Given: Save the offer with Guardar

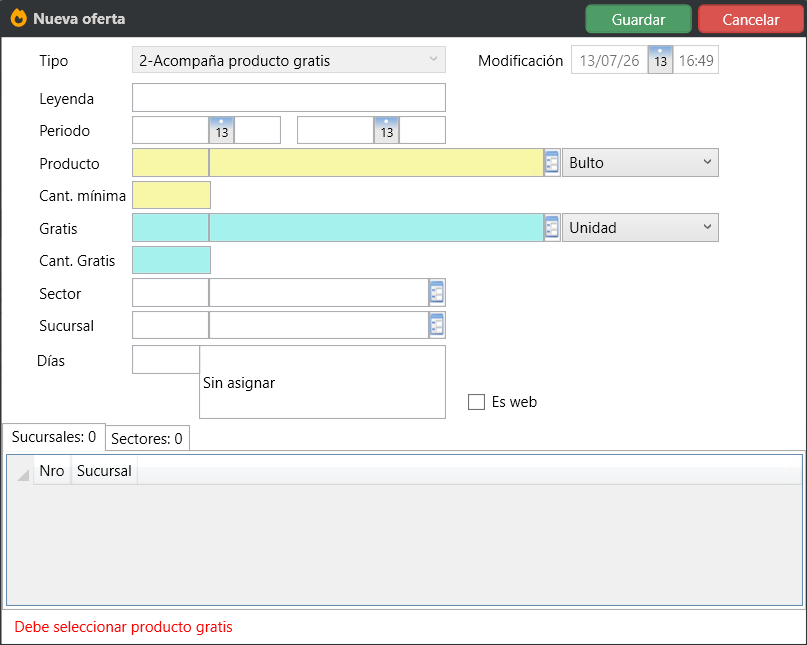Looking at the screenshot, I should 638,19.
